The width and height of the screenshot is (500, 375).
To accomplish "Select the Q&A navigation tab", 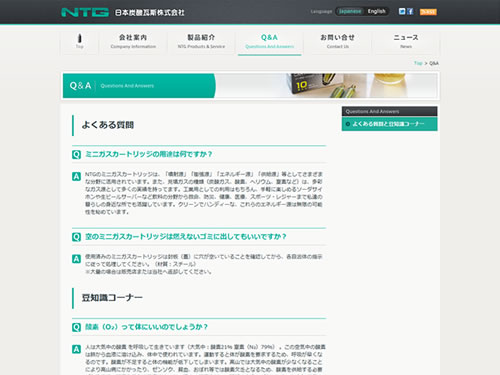I will tap(269, 41).
